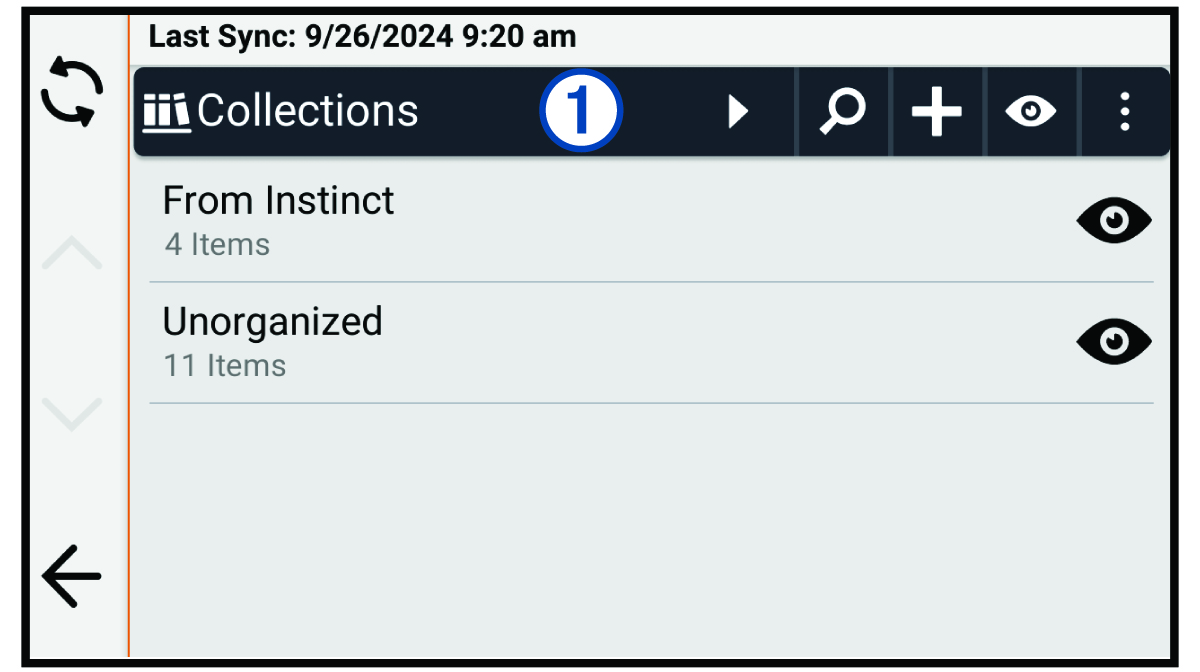Tap the sync refresh icon
The width and height of the screenshot is (1200, 672).
pos(71,91)
